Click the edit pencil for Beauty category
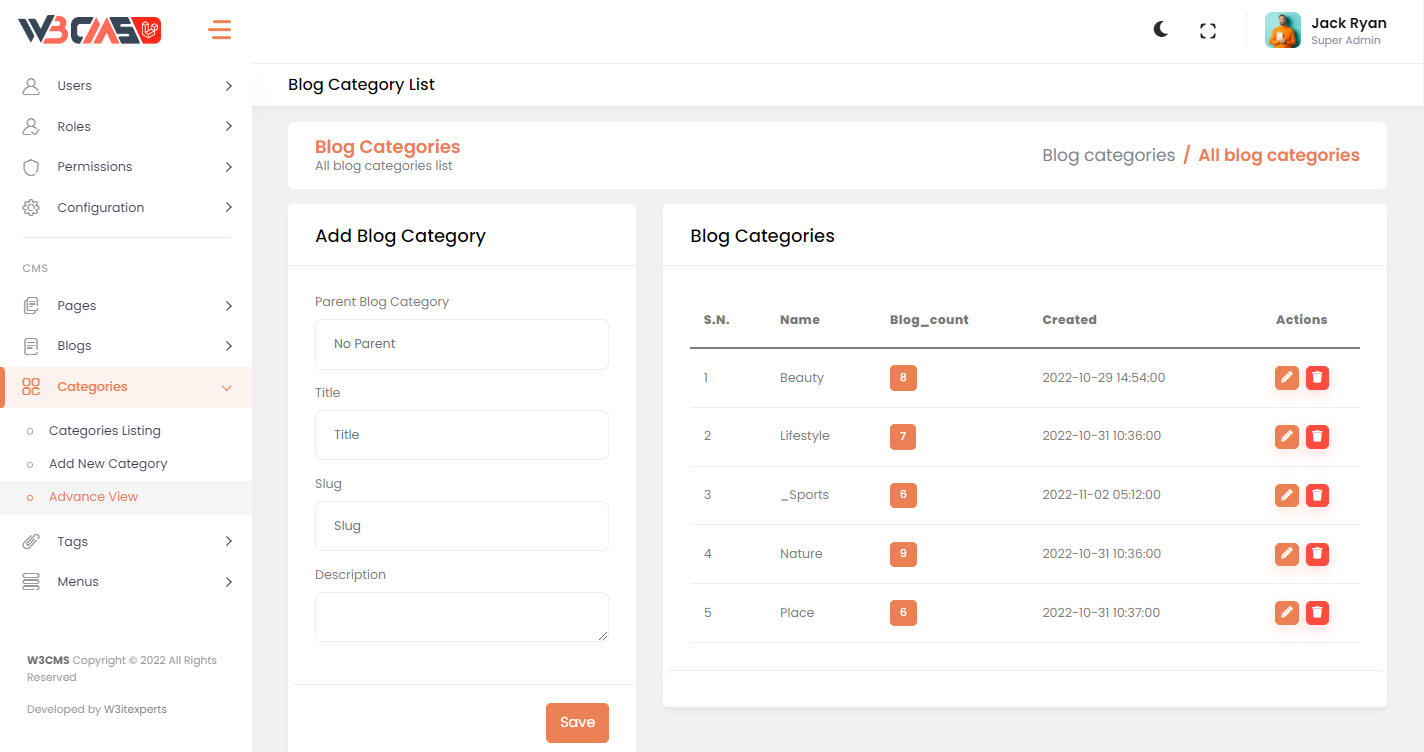Viewport: 1424px width, 752px height. [1287, 378]
